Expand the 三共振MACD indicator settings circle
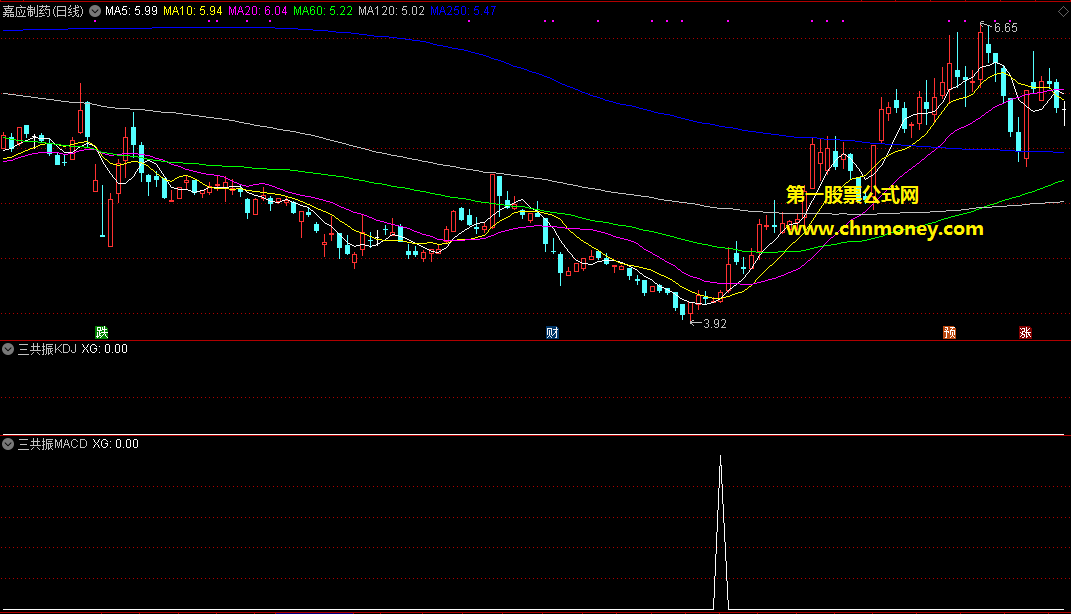 8,444
